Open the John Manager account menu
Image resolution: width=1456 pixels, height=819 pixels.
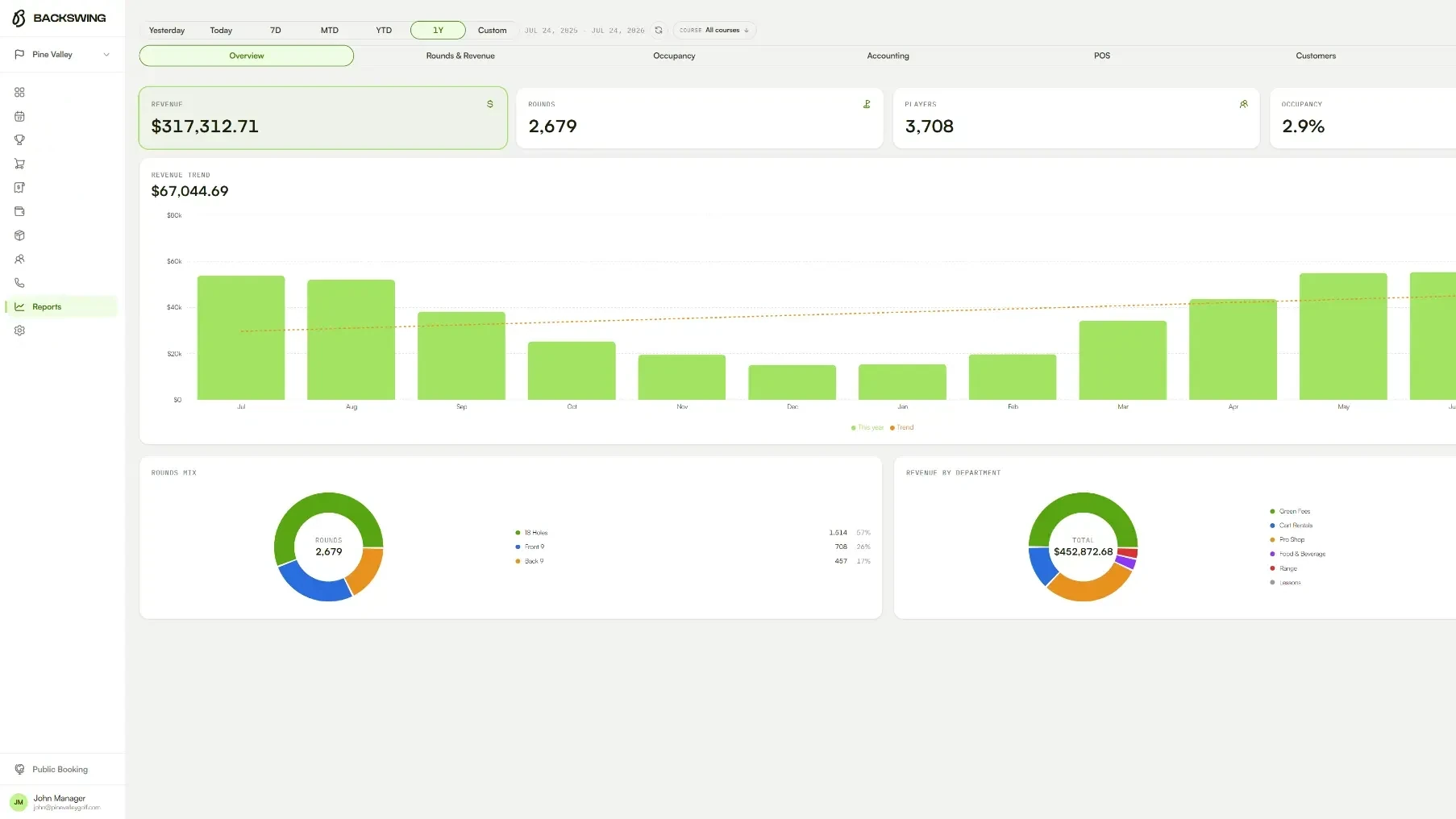[62, 802]
